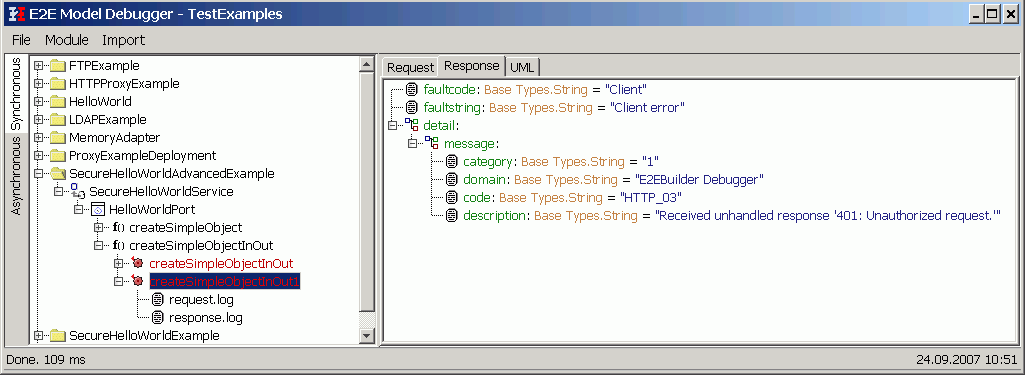1025x375 pixels.
Task: Select the response.log tree item
Action: tap(205, 318)
